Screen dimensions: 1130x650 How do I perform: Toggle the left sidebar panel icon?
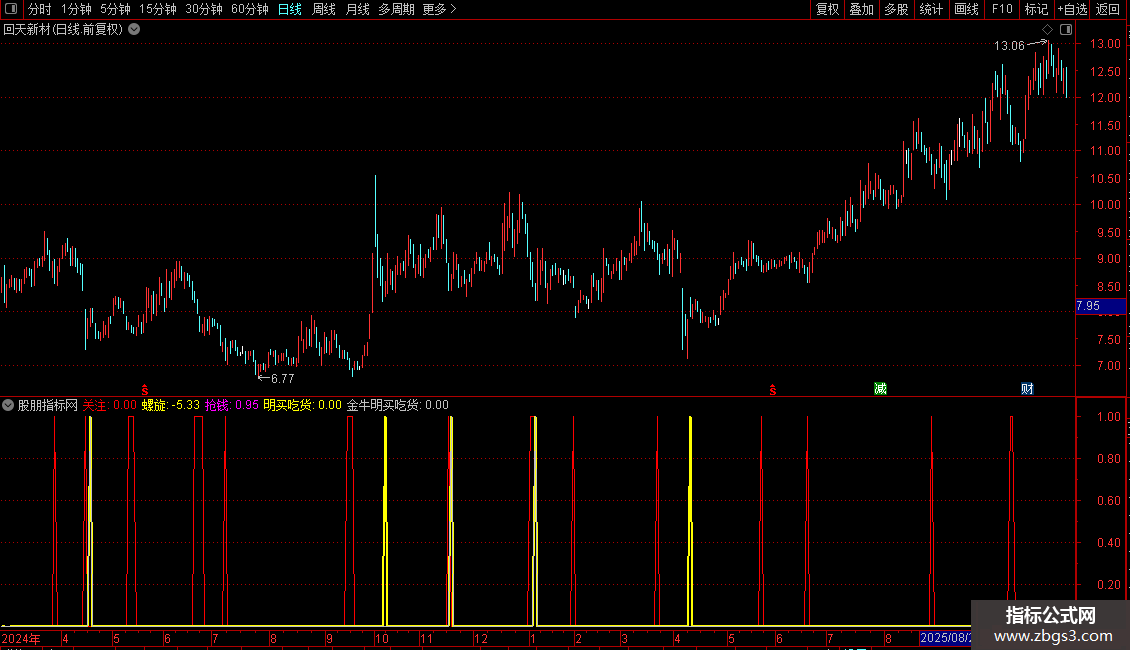point(11,9)
